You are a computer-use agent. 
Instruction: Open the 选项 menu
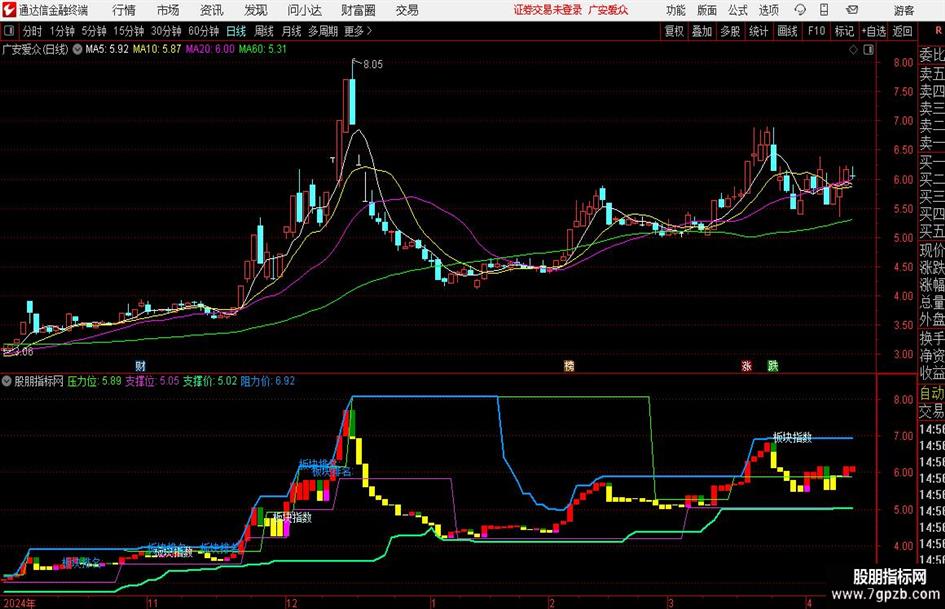coord(768,10)
